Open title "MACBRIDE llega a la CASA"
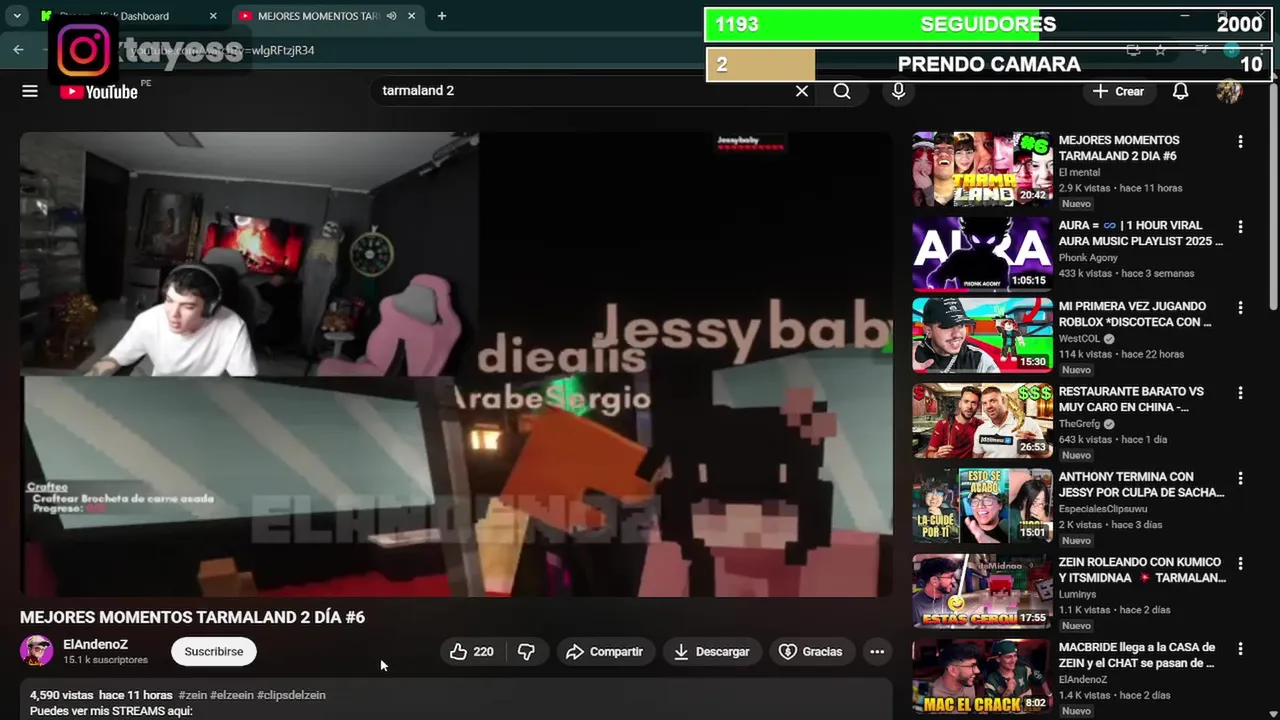 click(x=1137, y=655)
